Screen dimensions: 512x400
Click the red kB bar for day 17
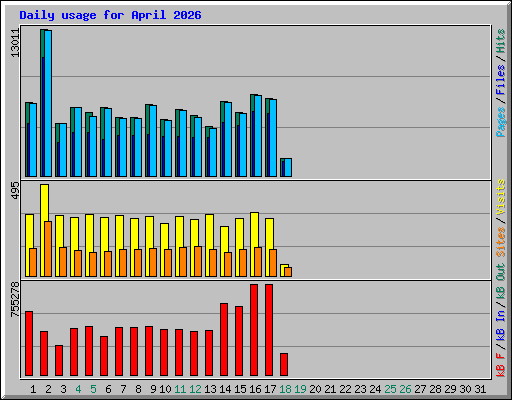(x=269, y=330)
